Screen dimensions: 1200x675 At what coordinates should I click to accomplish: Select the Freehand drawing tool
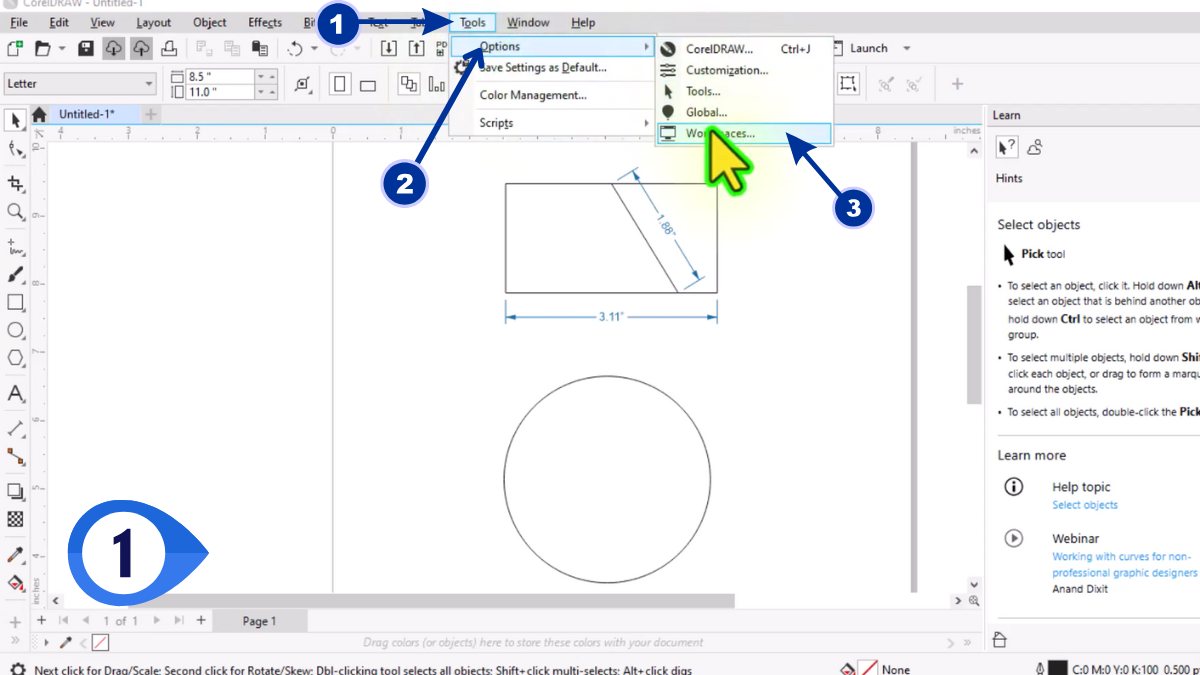click(x=16, y=245)
